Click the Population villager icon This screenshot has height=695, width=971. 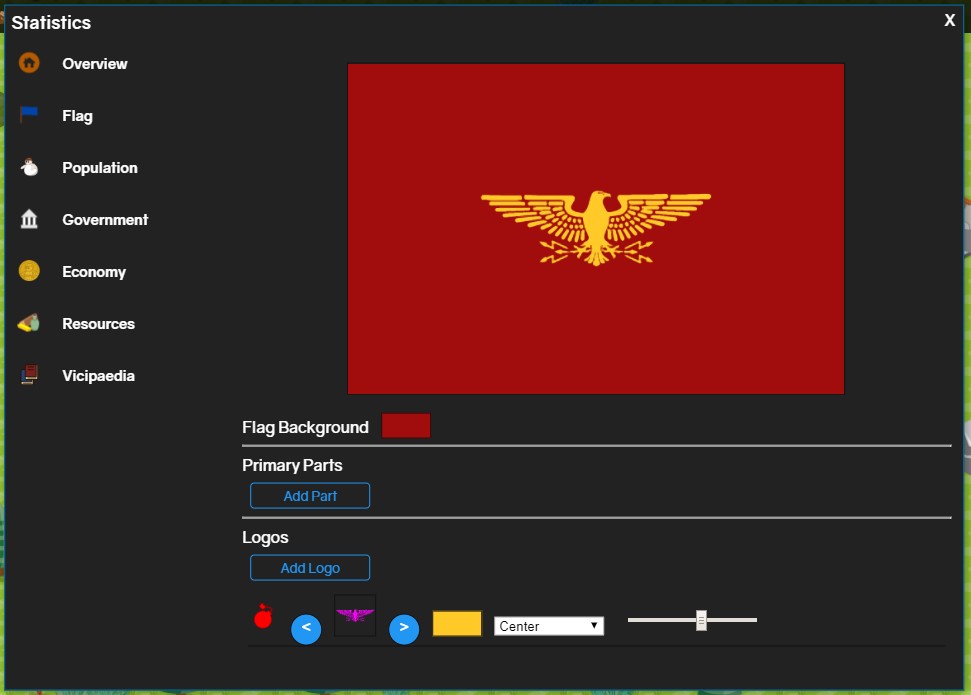tap(29, 167)
